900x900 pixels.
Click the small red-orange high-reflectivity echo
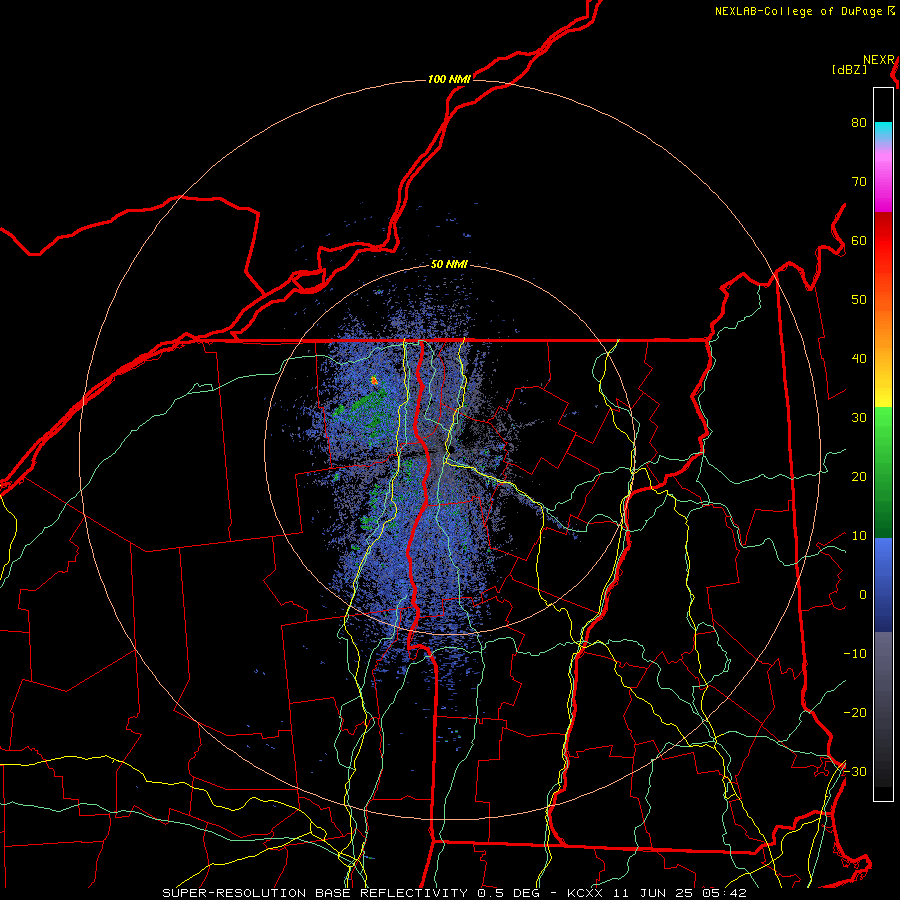coord(374,379)
